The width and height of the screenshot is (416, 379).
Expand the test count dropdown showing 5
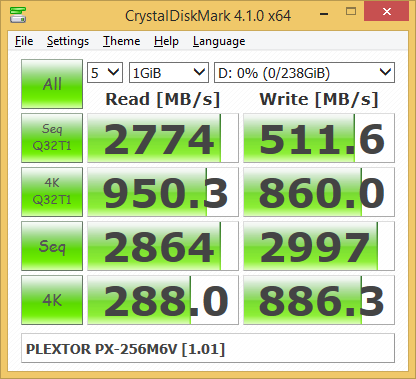[105, 72]
